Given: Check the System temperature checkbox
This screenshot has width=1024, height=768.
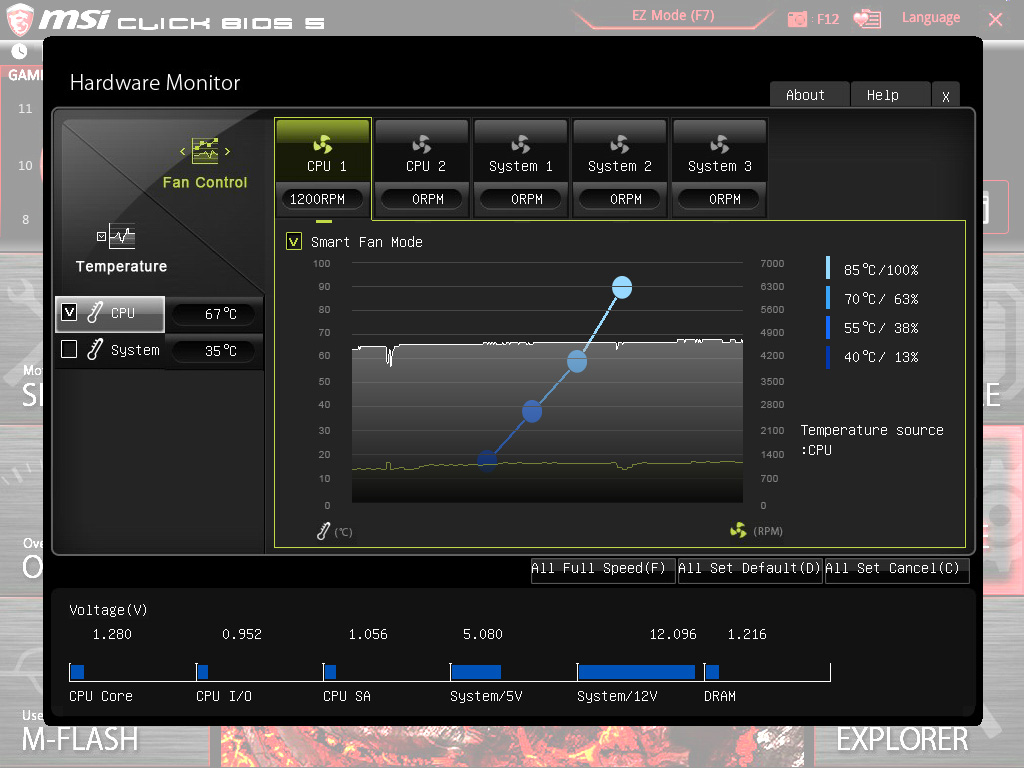Looking at the screenshot, I should point(69,349).
